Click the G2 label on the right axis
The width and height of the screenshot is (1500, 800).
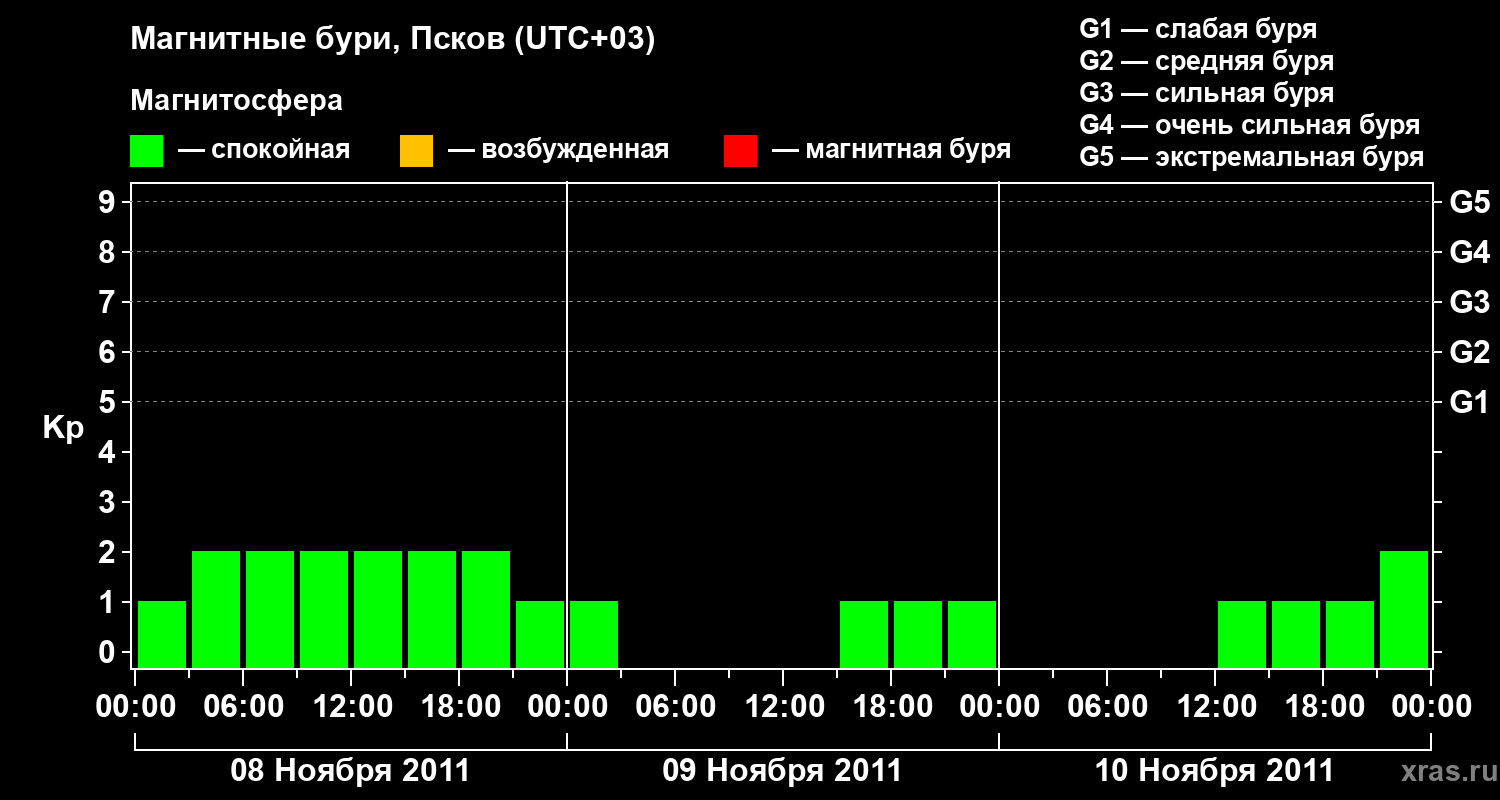pyautogui.click(x=1469, y=353)
